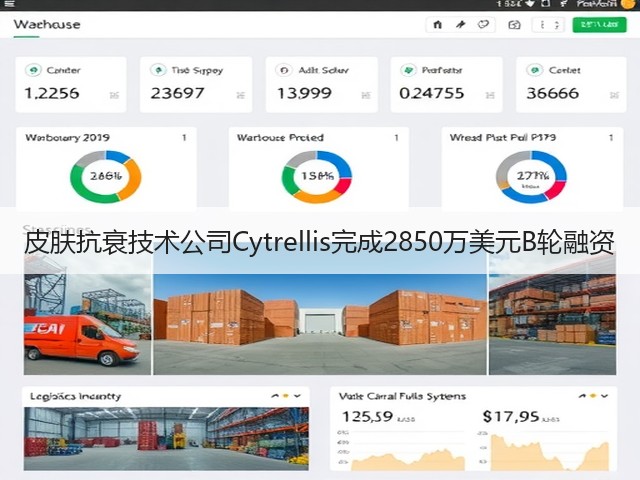640x480 pixels.
Task: Click number 1 on Warehouse Period card
Action: point(396,138)
